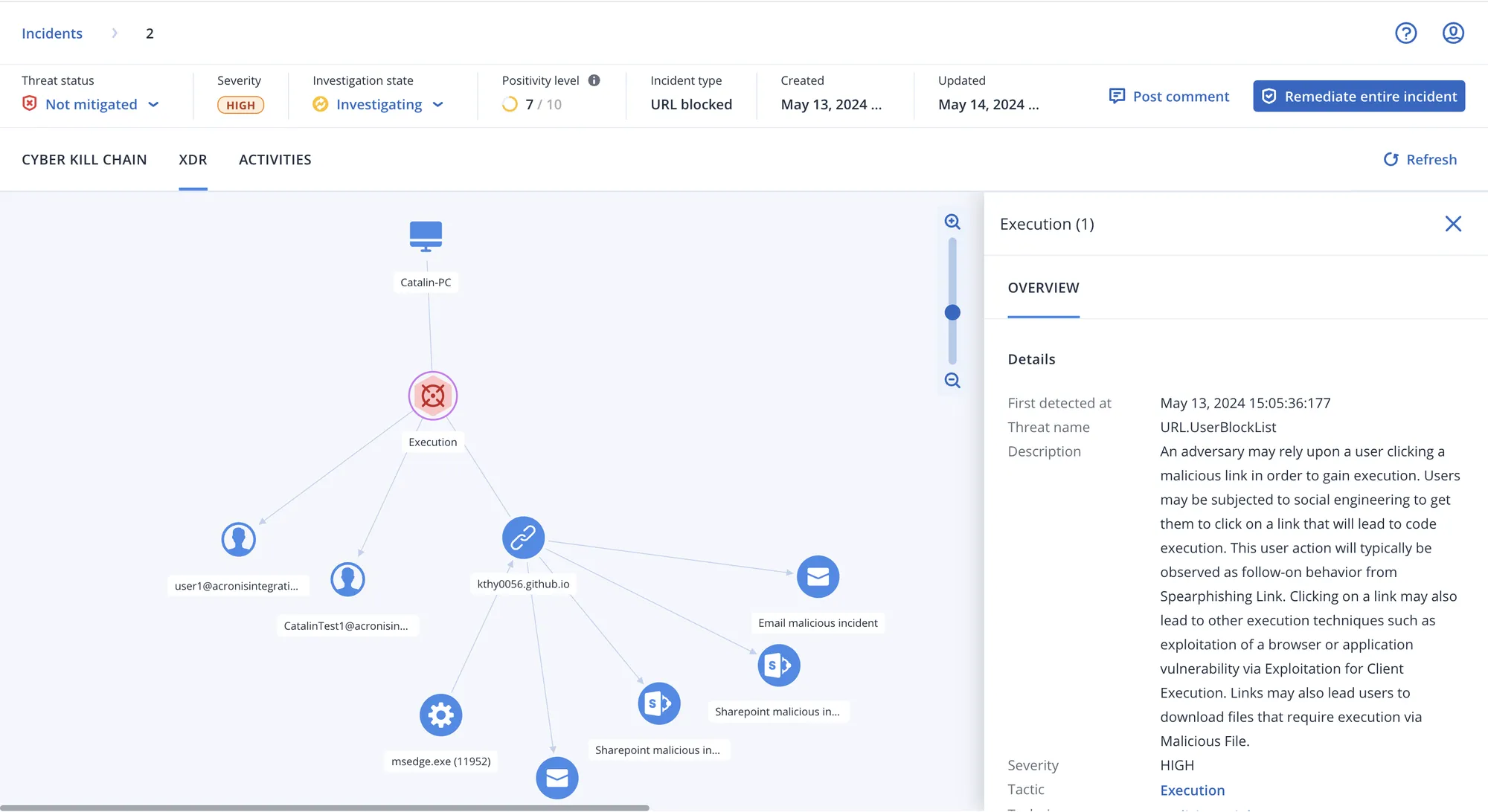Screen dimensions: 1488x812
Task: Close the Execution details panel
Action: coord(1453,223)
